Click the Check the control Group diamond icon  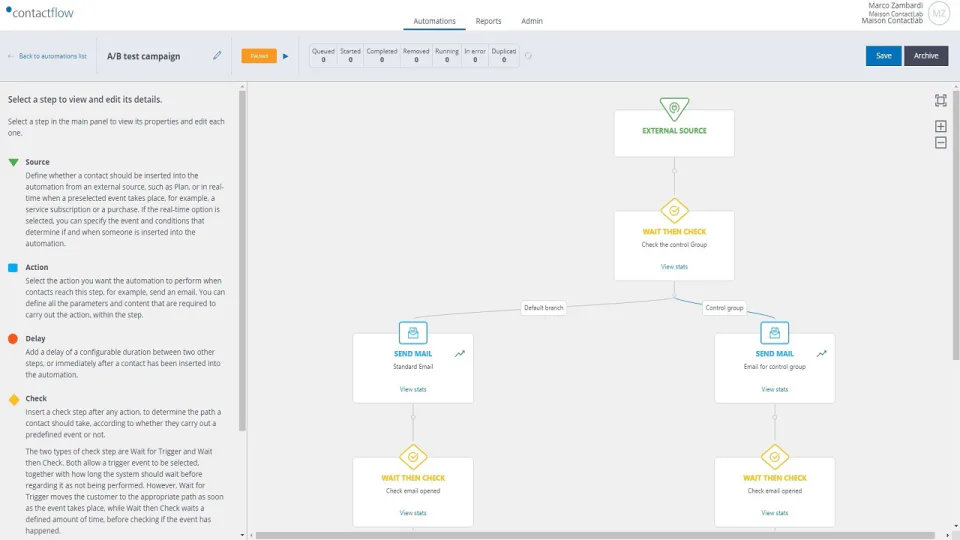click(674, 211)
